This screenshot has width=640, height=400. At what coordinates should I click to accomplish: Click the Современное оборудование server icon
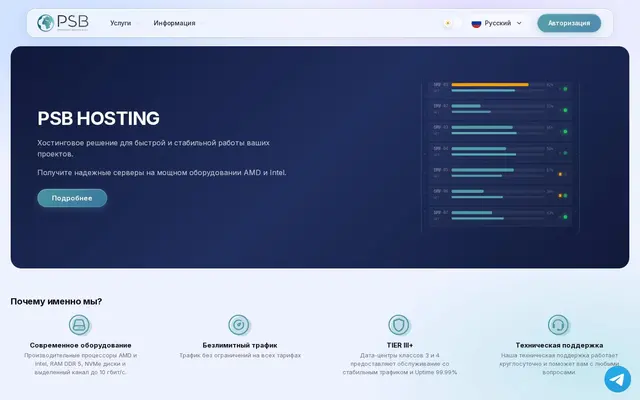coord(79,325)
